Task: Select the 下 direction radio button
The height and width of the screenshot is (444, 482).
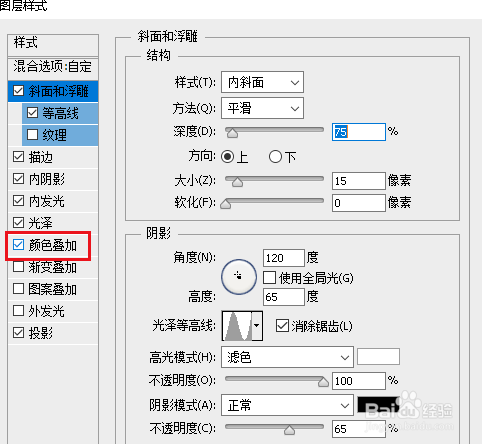Action: 275,156
